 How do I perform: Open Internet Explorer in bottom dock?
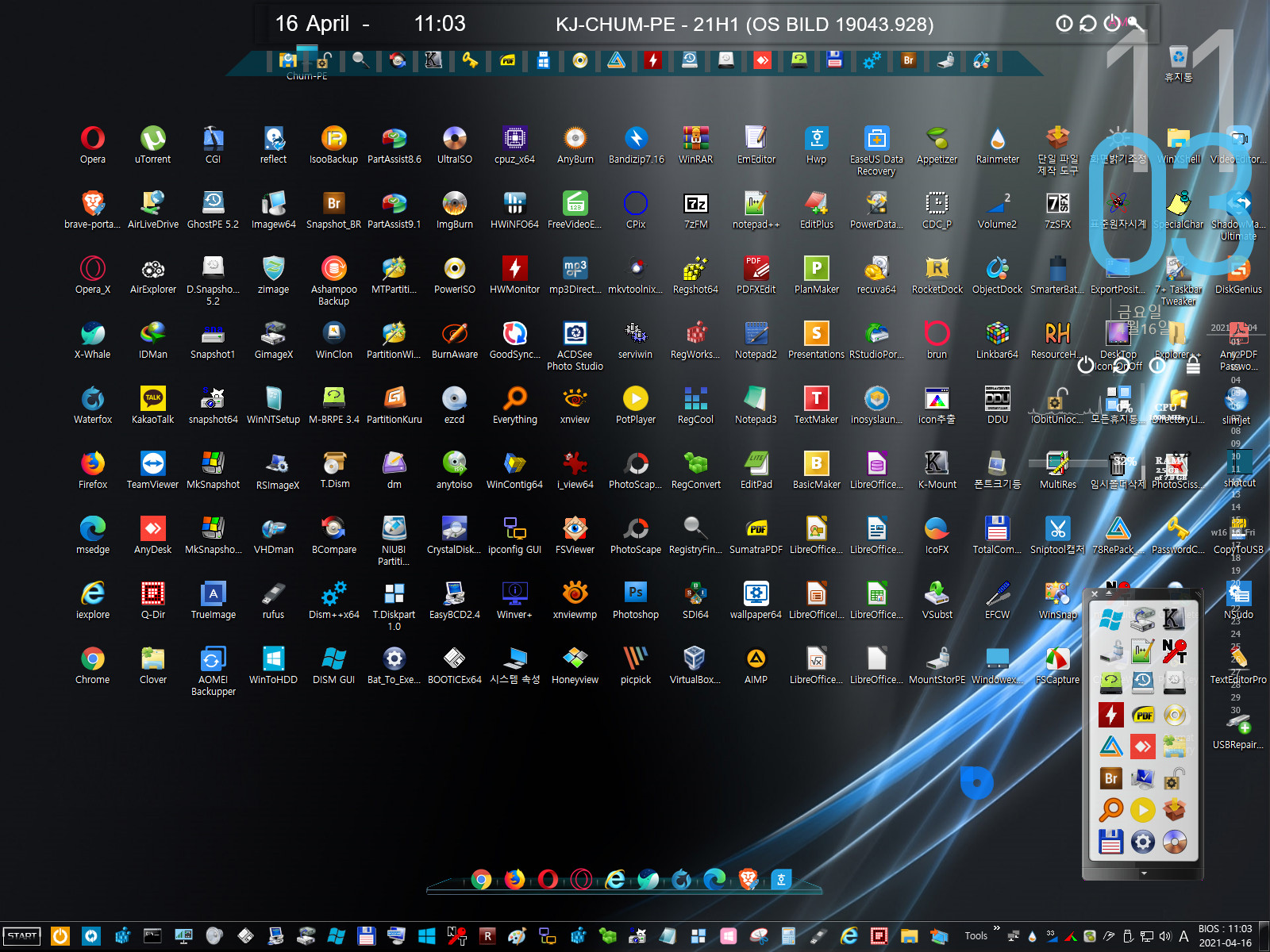[x=614, y=879]
